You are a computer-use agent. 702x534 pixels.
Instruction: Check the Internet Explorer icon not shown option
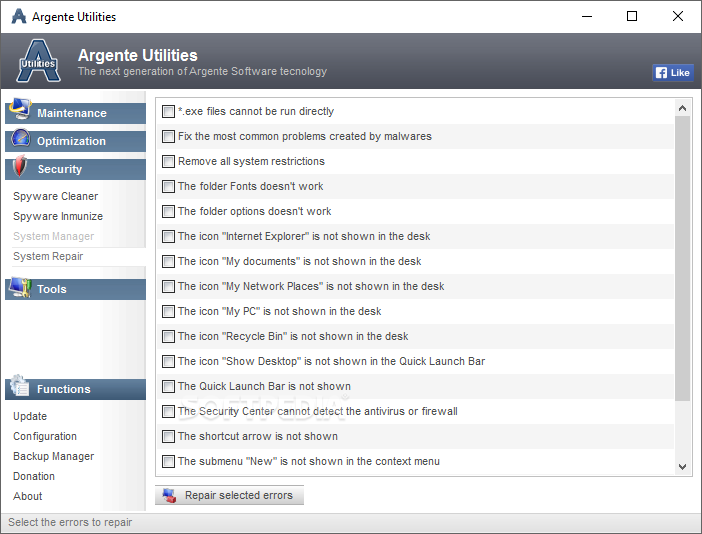[x=168, y=236]
